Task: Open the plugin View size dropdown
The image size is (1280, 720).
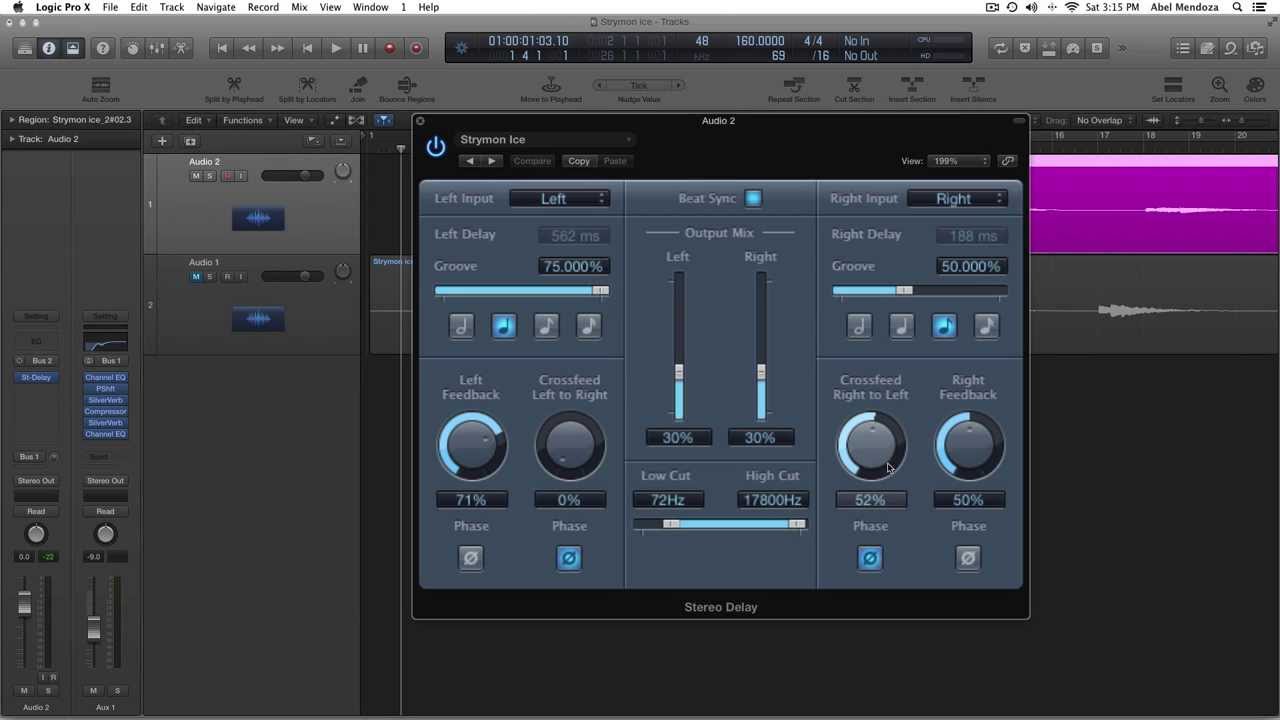Action: coord(958,161)
